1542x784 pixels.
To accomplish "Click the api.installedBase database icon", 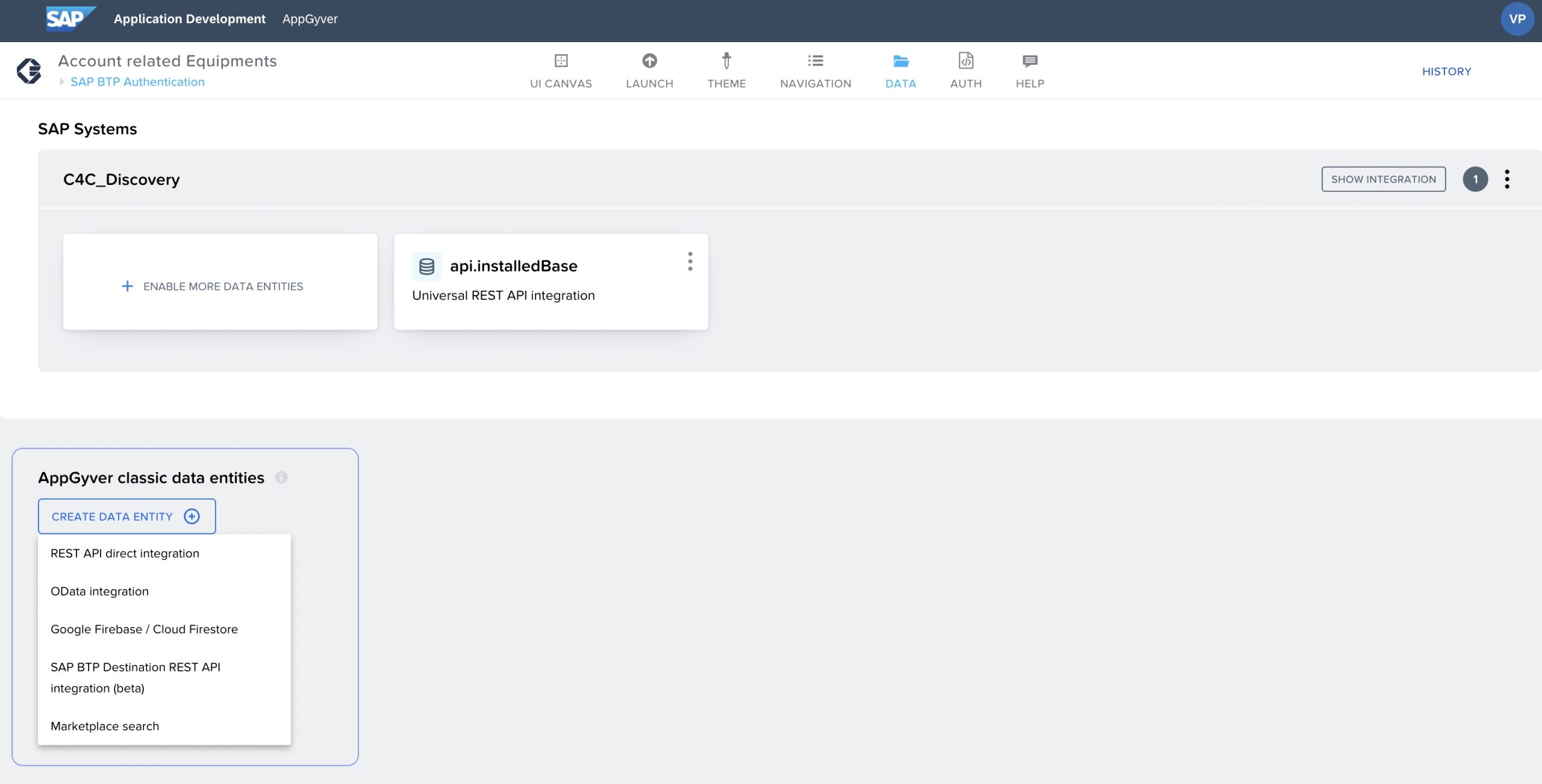I will coord(427,266).
